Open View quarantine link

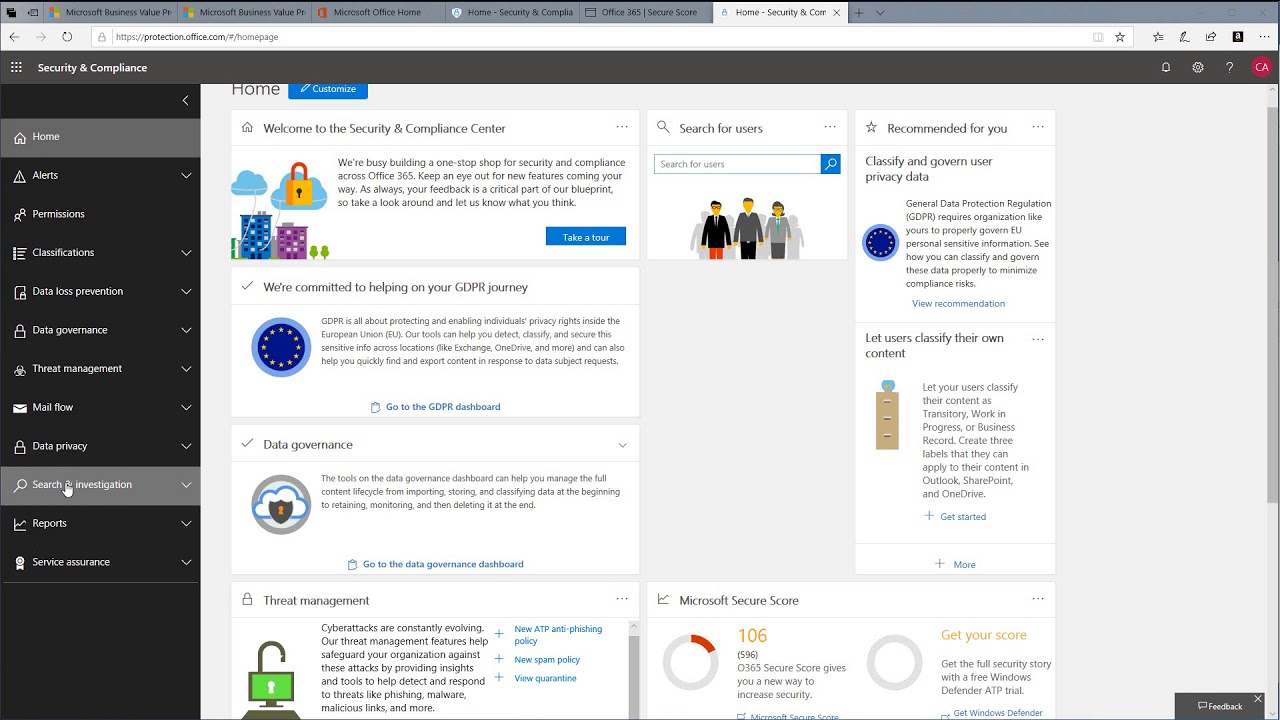pos(545,678)
